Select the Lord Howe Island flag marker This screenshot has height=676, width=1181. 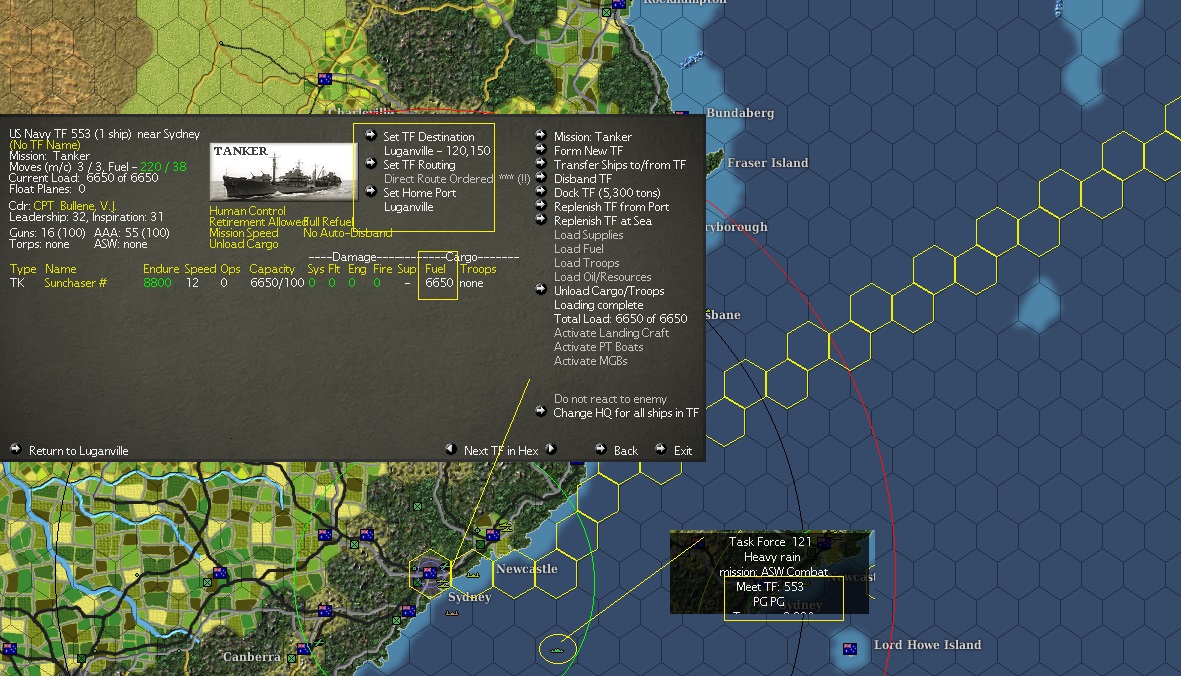click(x=850, y=648)
